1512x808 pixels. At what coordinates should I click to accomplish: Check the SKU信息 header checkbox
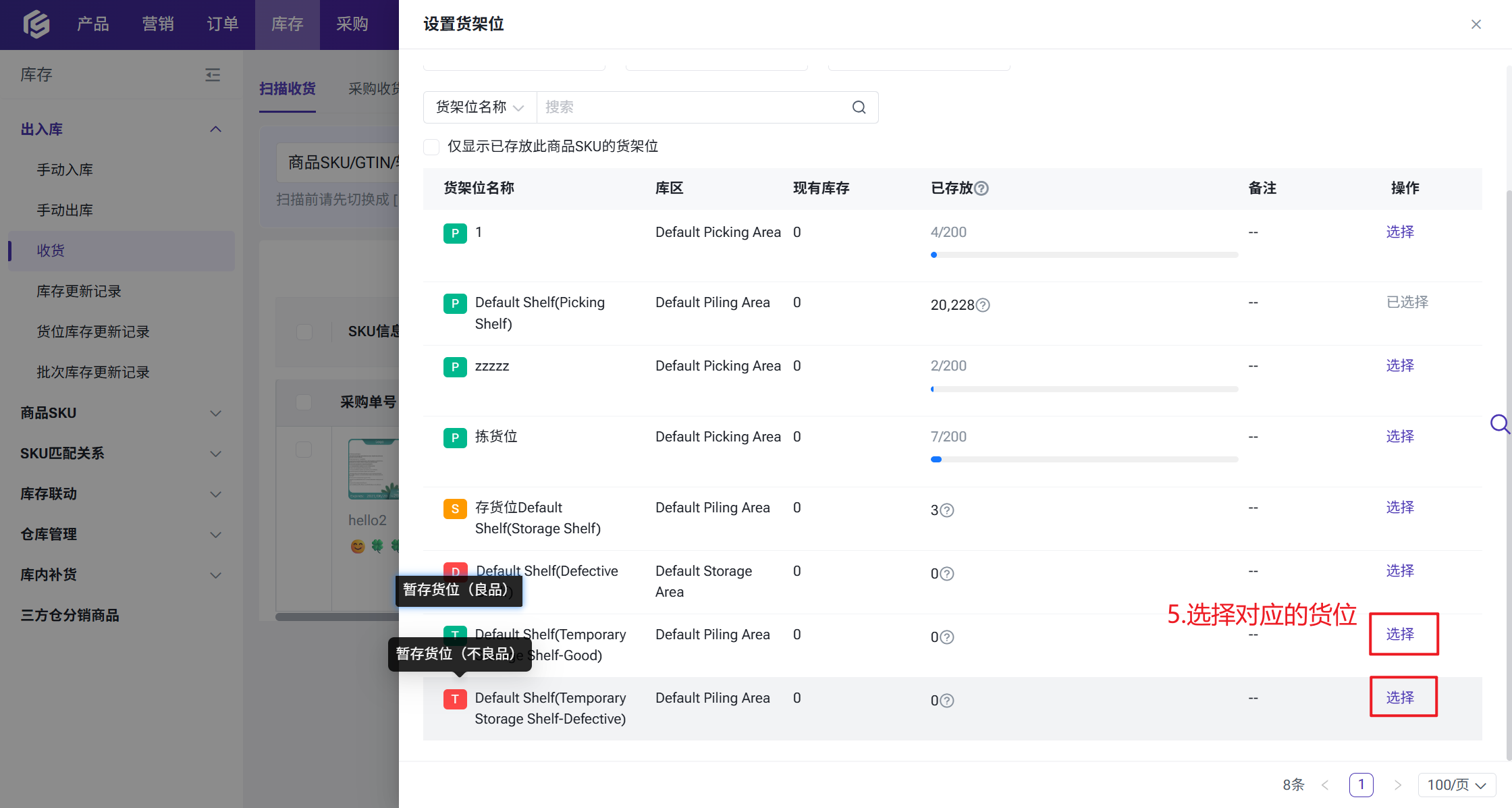[304, 331]
